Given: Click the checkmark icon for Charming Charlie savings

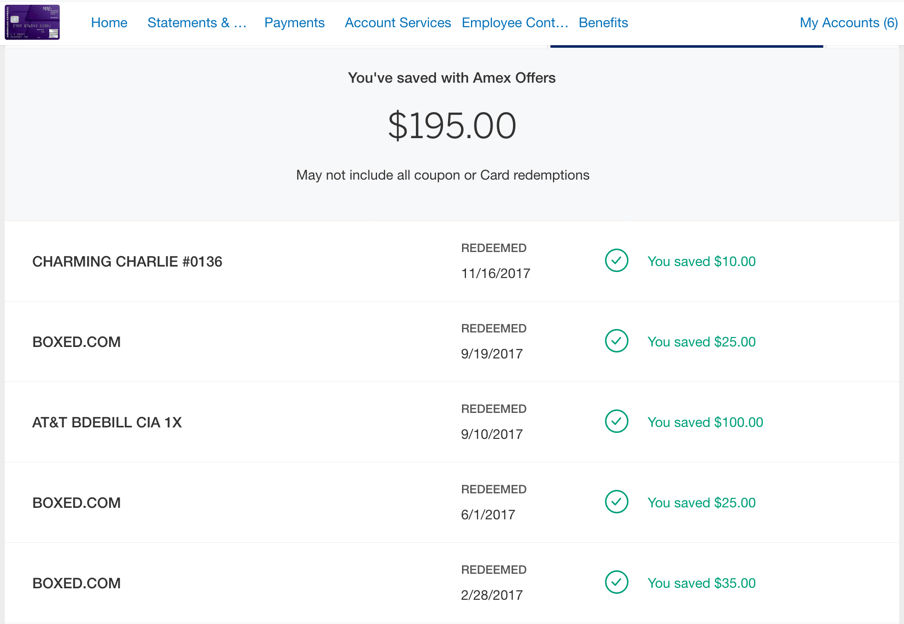Looking at the screenshot, I should (x=616, y=261).
